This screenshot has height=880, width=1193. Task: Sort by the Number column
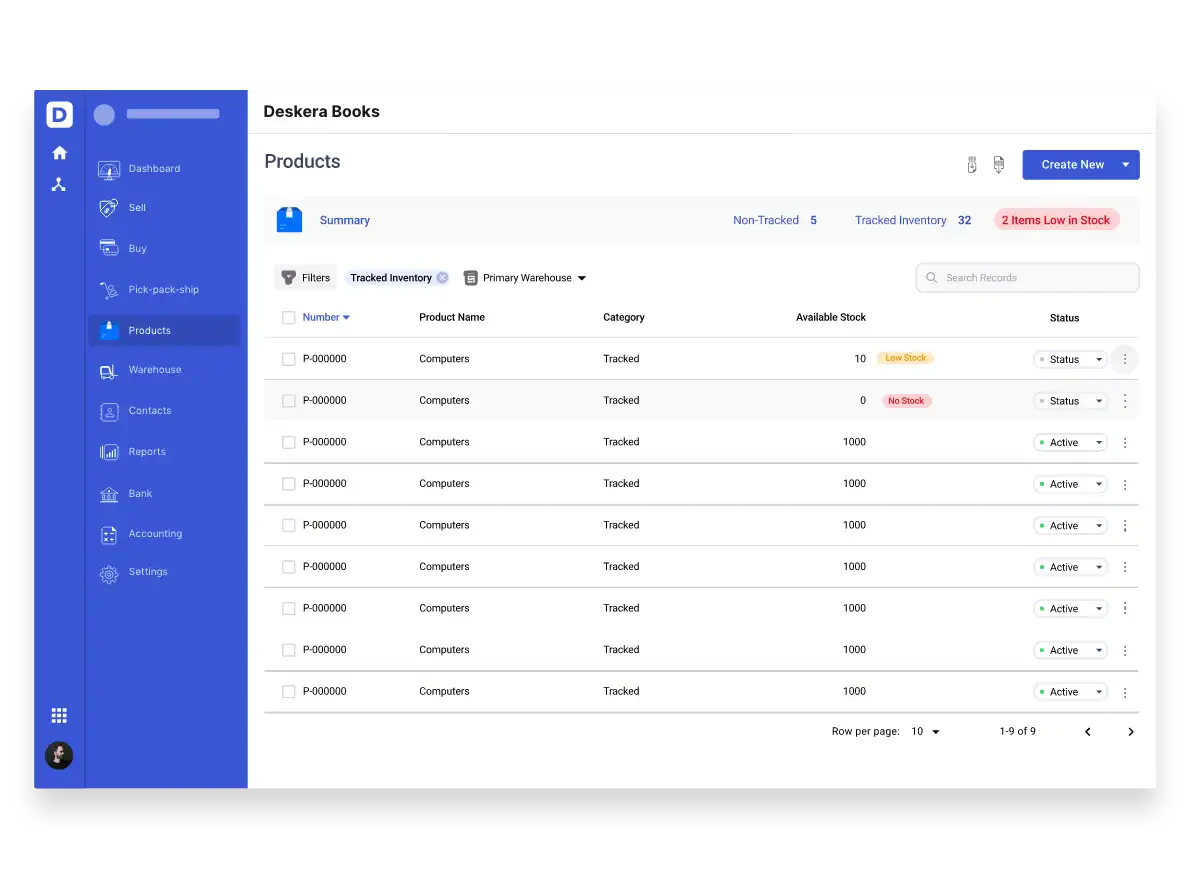[x=326, y=318]
